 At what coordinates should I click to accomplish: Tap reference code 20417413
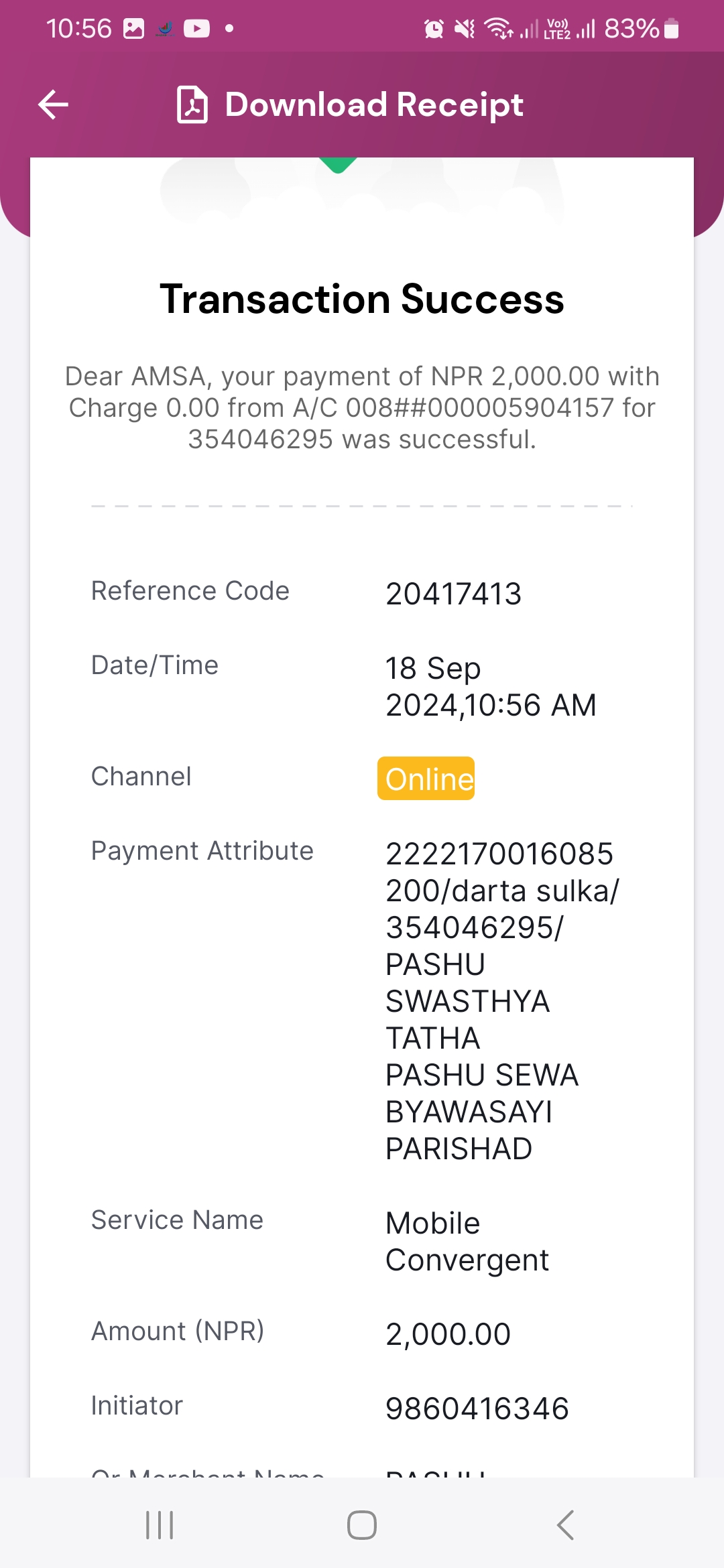point(454,594)
